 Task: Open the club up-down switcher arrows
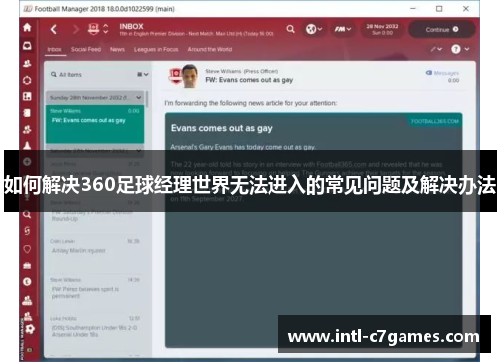[106, 29]
